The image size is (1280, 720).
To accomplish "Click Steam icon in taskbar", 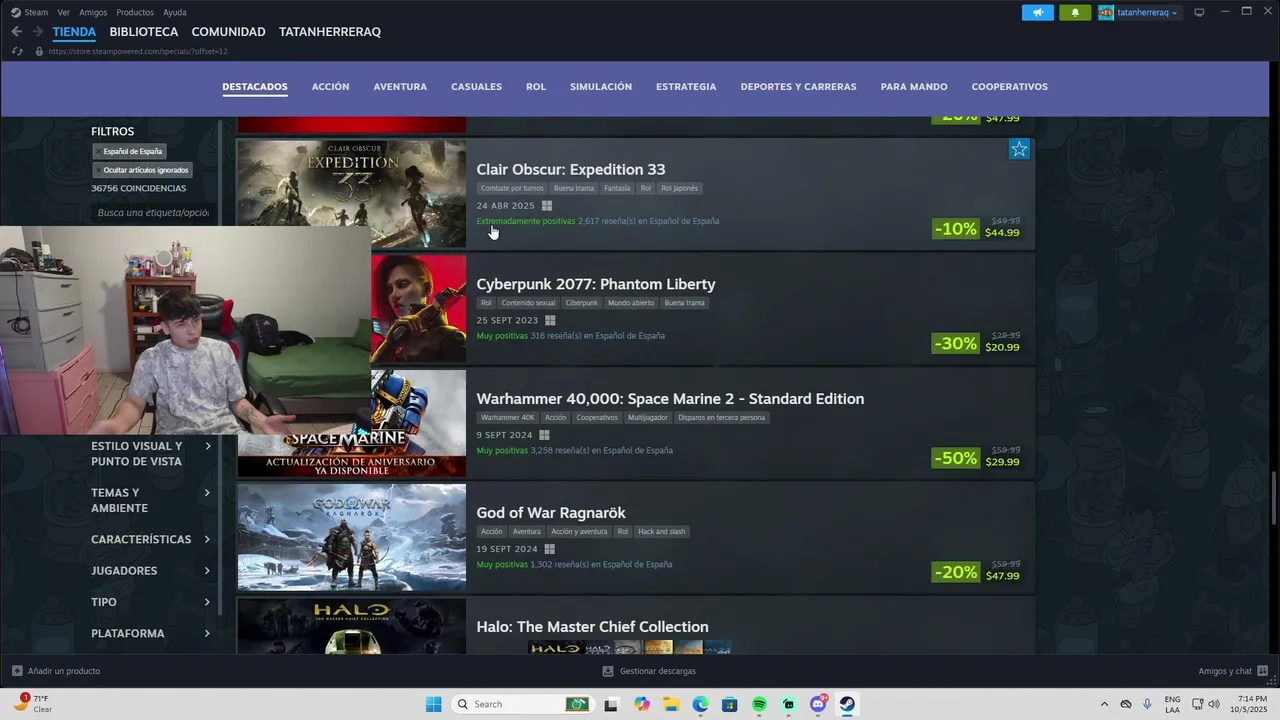I will (x=847, y=704).
